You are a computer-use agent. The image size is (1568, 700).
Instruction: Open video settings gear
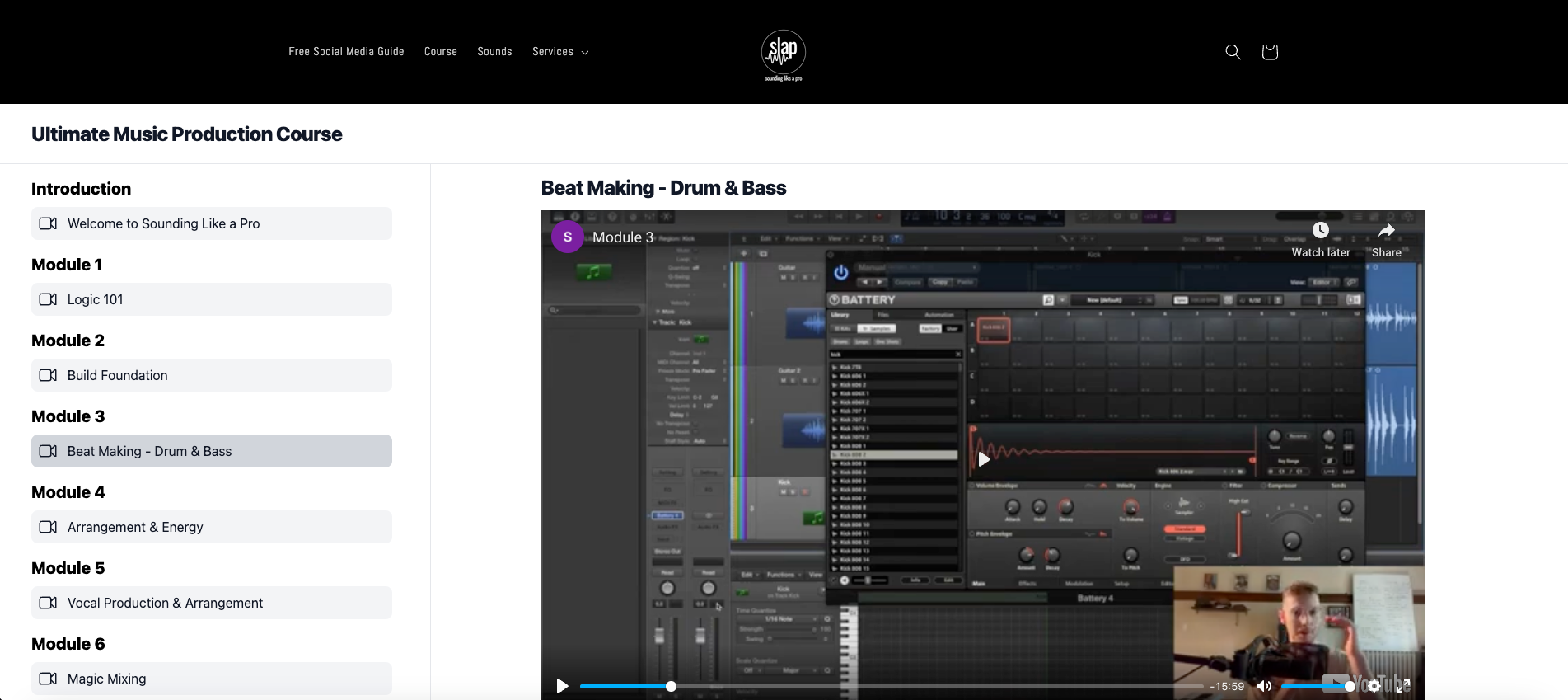1374,686
